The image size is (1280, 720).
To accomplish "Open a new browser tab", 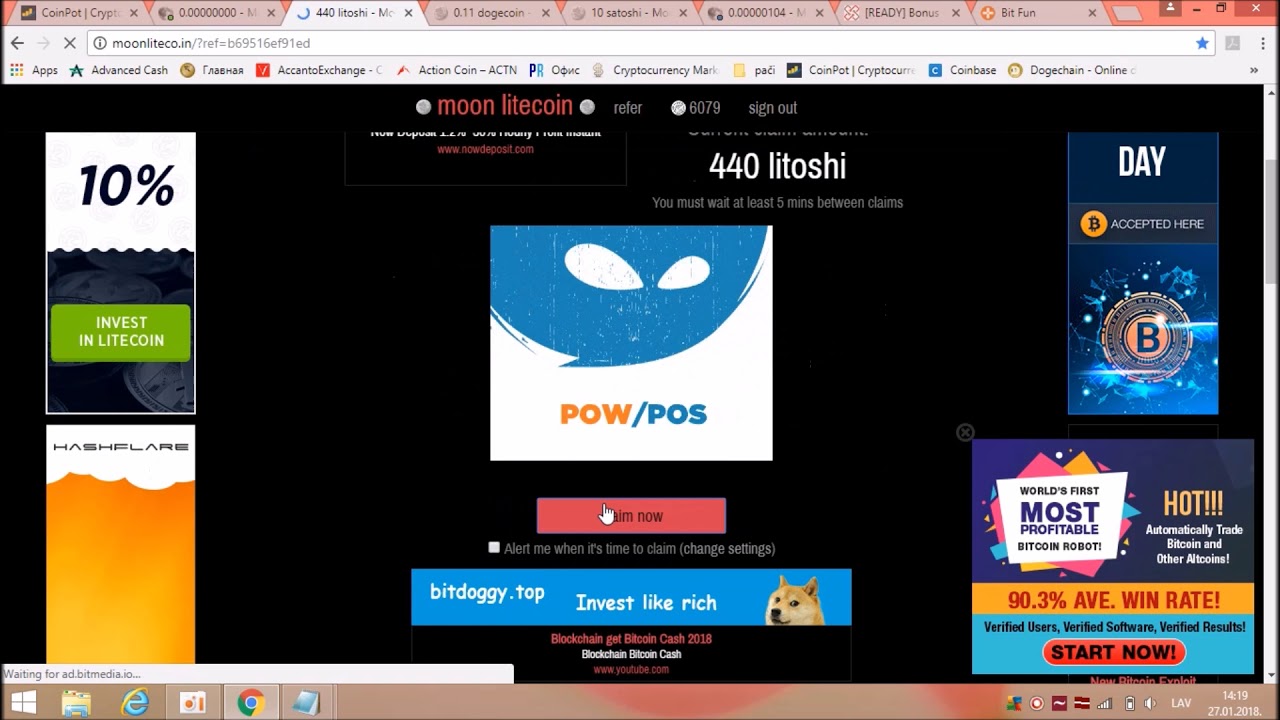I will (1127, 13).
